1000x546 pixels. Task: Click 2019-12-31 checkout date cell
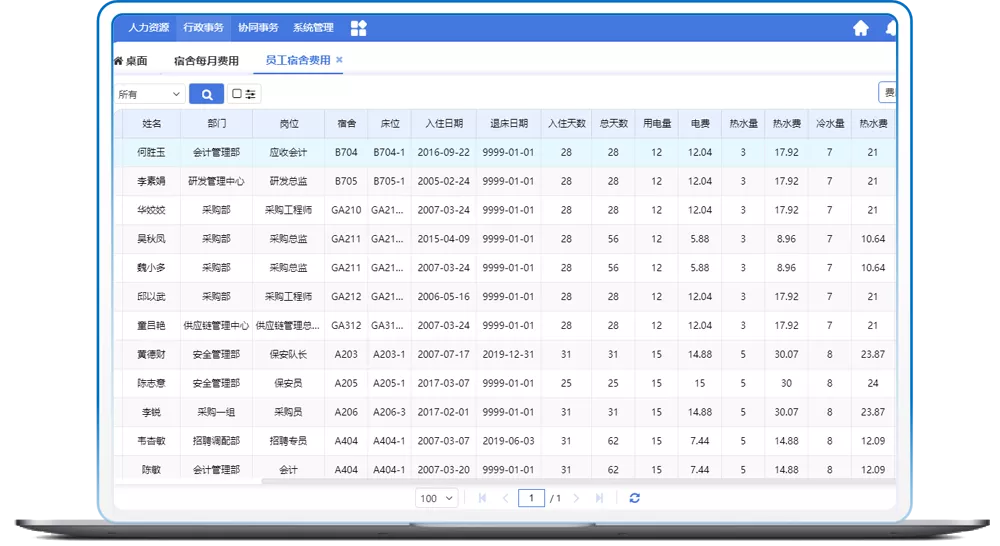(508, 354)
